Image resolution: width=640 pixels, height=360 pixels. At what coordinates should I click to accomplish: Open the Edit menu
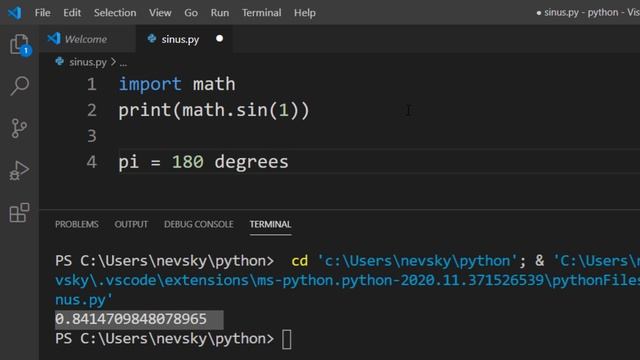(72, 13)
